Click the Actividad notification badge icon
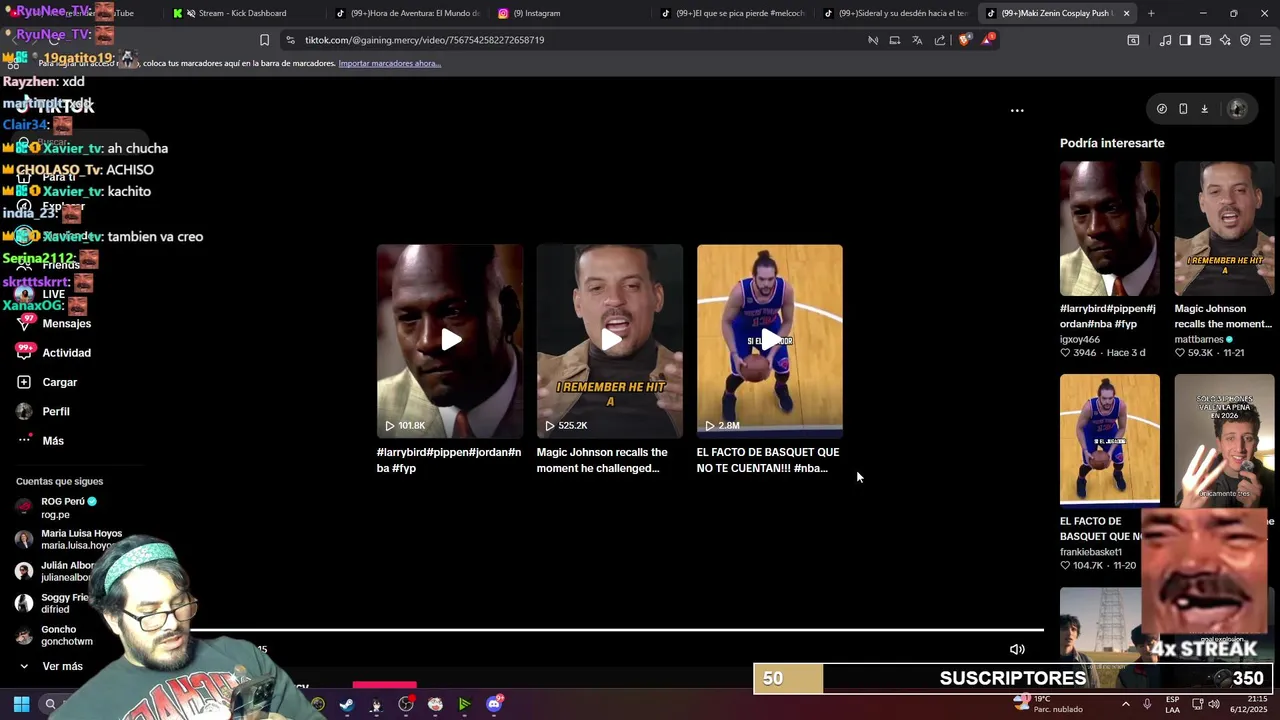 [24, 352]
